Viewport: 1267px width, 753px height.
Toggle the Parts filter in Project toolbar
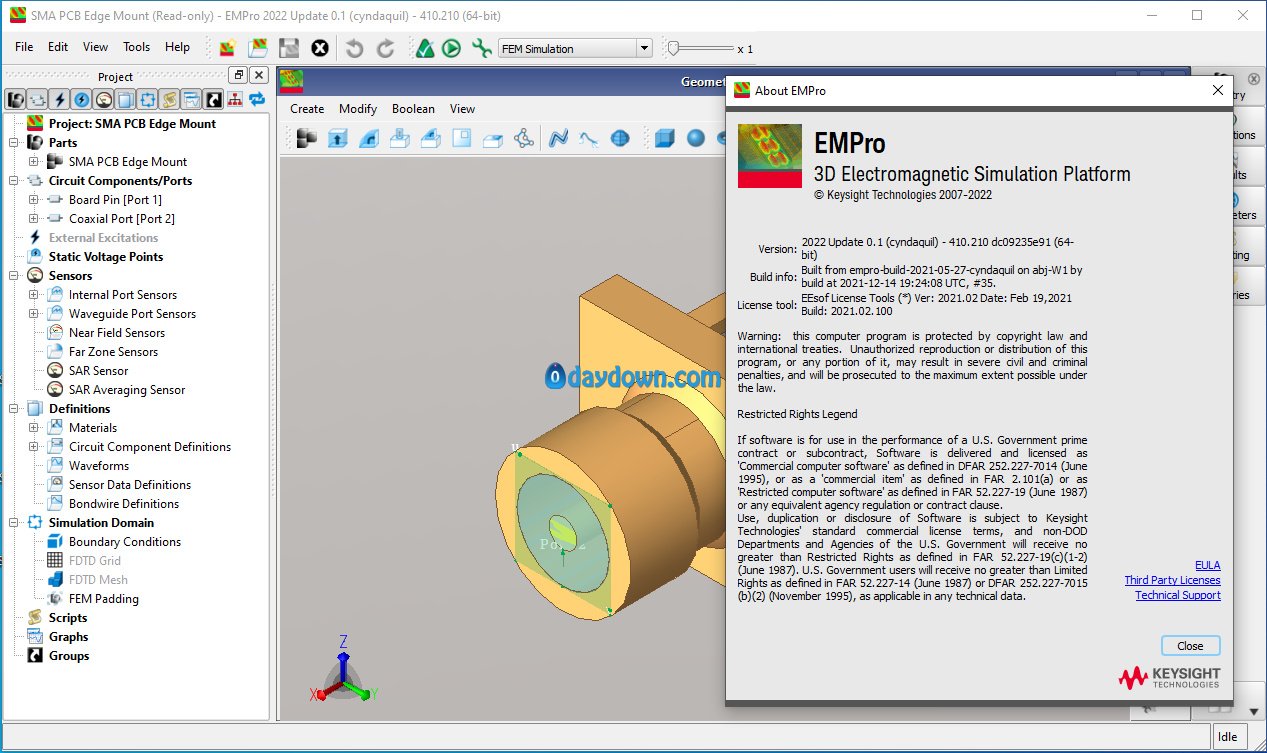[x=16, y=99]
